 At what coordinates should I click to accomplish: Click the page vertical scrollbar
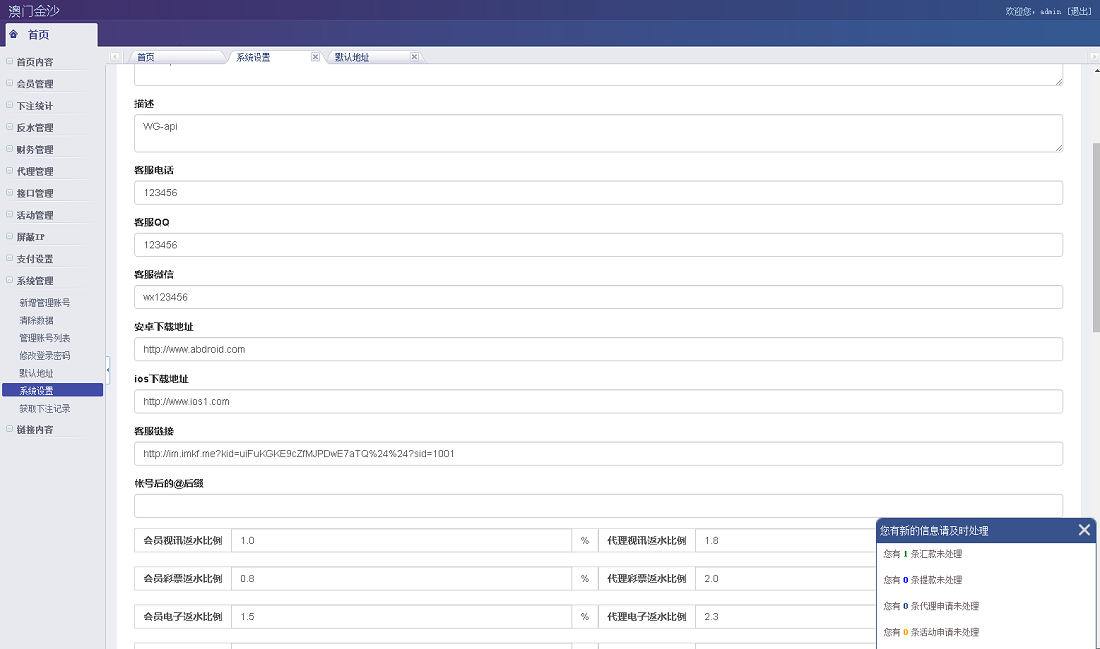(x=1095, y=240)
